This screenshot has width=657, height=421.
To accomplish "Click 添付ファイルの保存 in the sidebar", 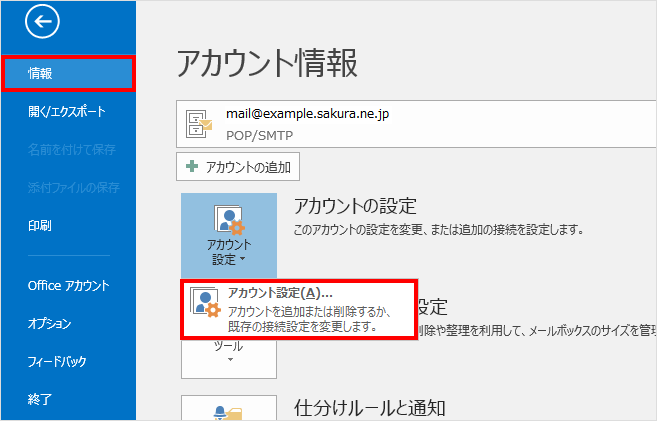I will point(73,187).
